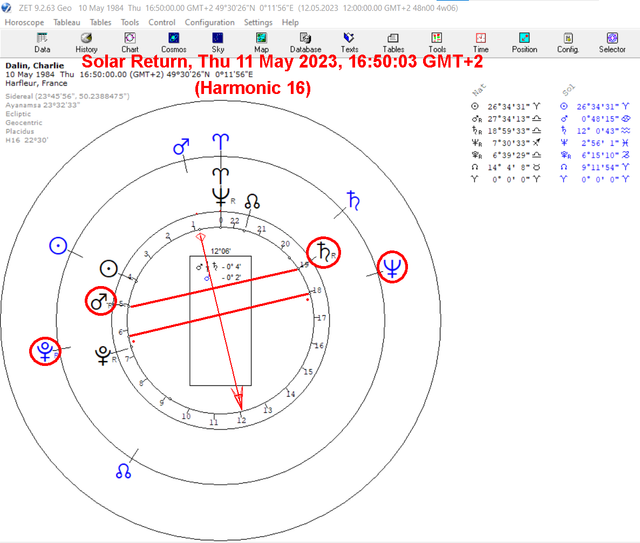Open the Horoscope menu
The height and width of the screenshot is (543, 640).
[24, 22]
